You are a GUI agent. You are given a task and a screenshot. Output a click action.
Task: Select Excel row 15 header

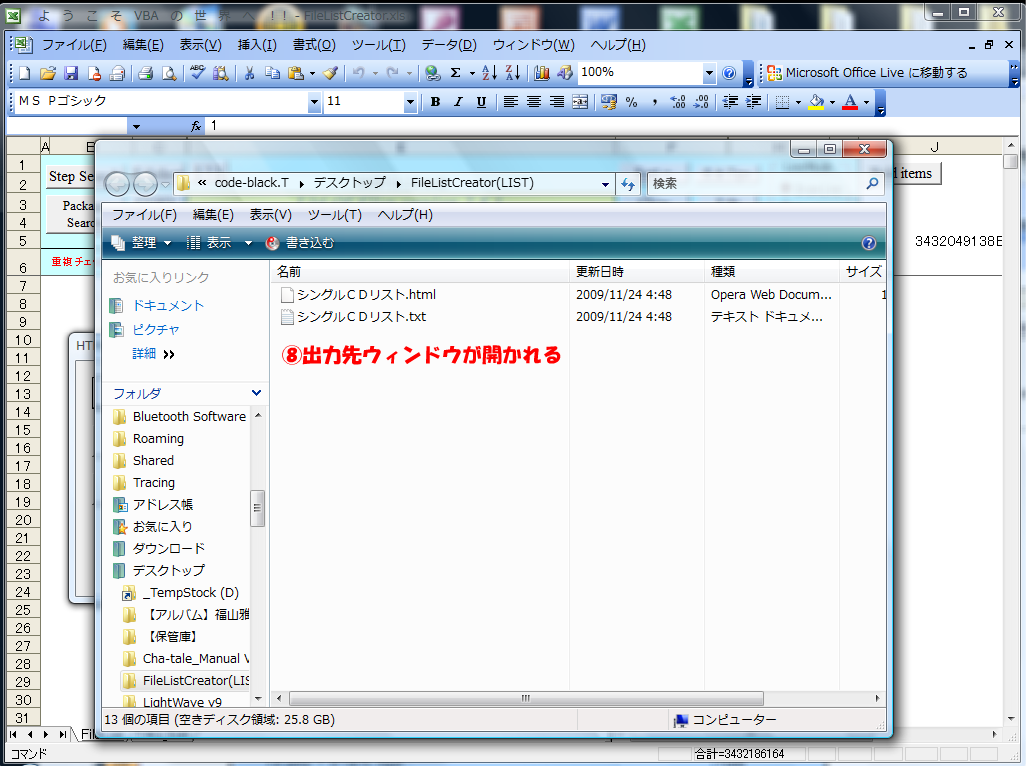point(23,430)
